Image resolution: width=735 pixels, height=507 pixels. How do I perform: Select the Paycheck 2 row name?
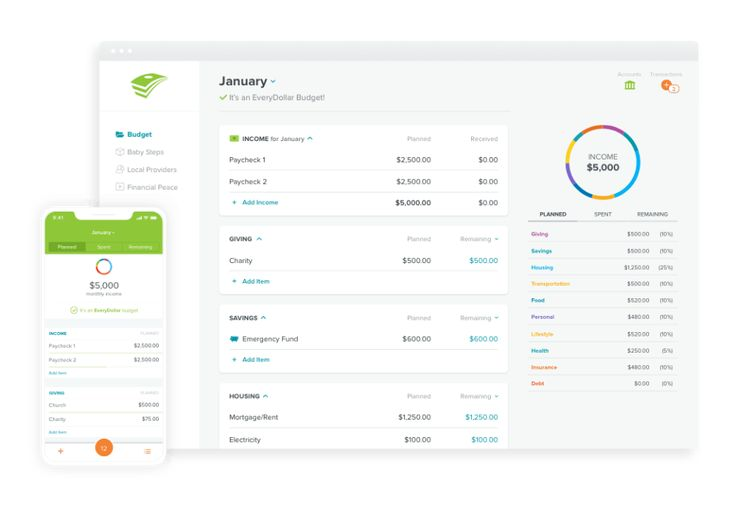248,182
